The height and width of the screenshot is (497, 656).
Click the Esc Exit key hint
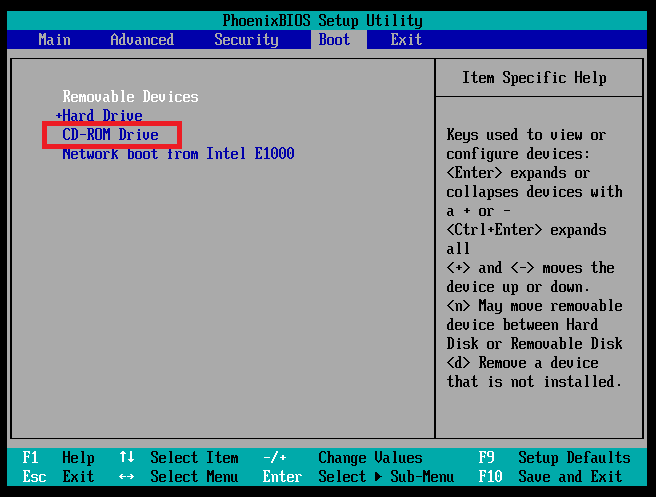[x=59, y=477]
